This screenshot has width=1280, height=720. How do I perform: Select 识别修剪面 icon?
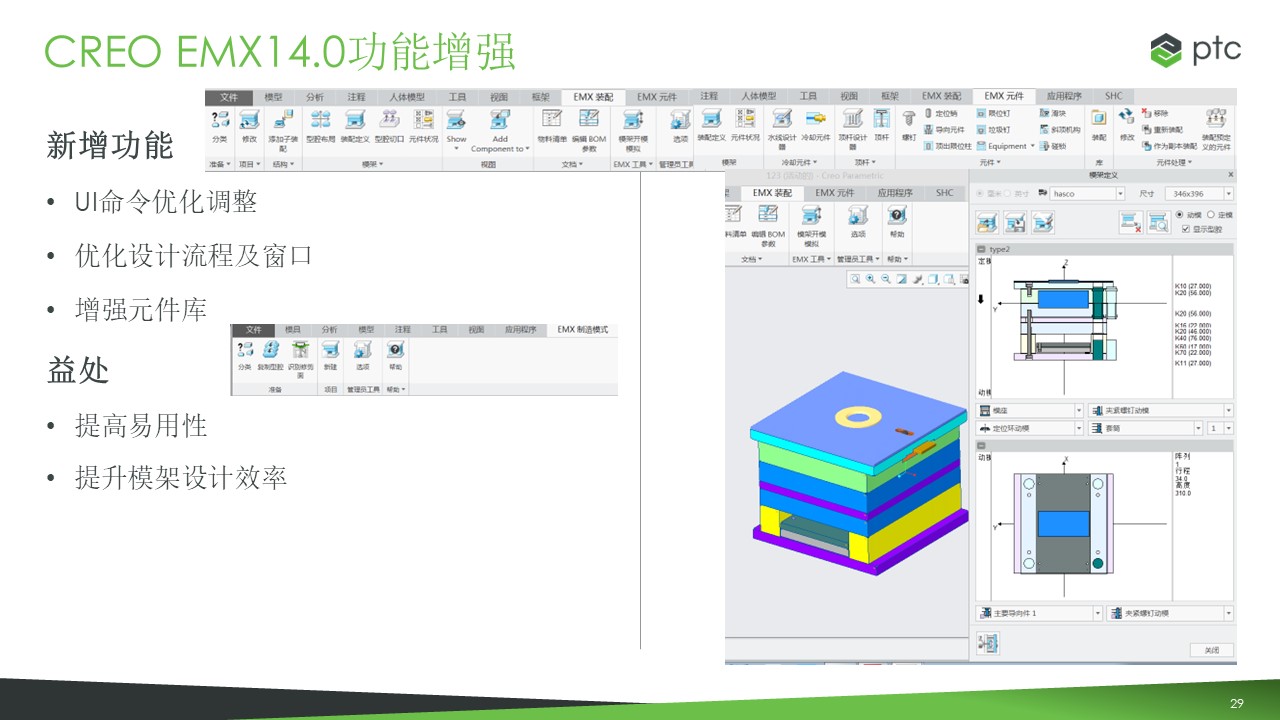[300, 358]
